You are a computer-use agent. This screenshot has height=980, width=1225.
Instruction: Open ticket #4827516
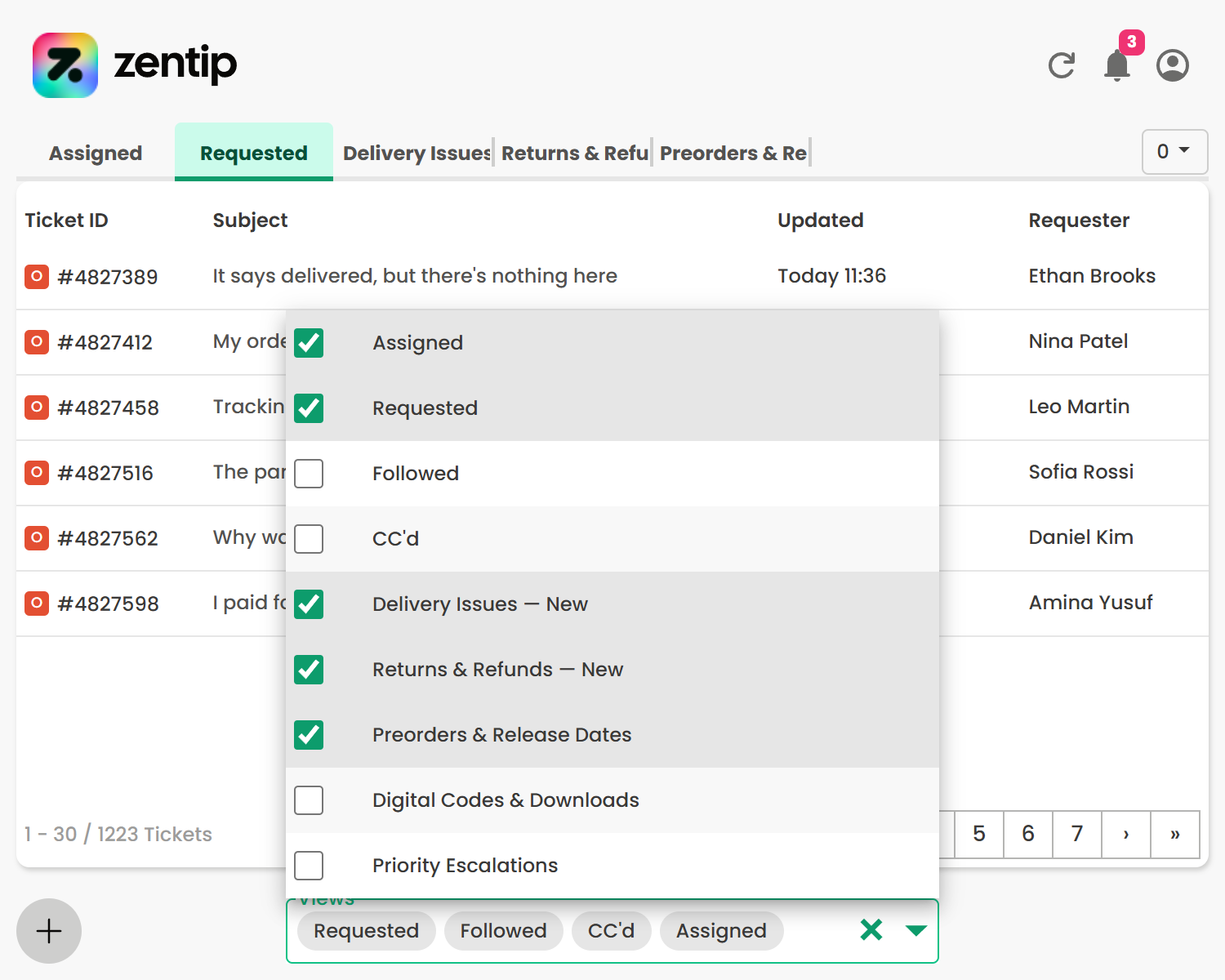pyautogui.click(x=105, y=473)
